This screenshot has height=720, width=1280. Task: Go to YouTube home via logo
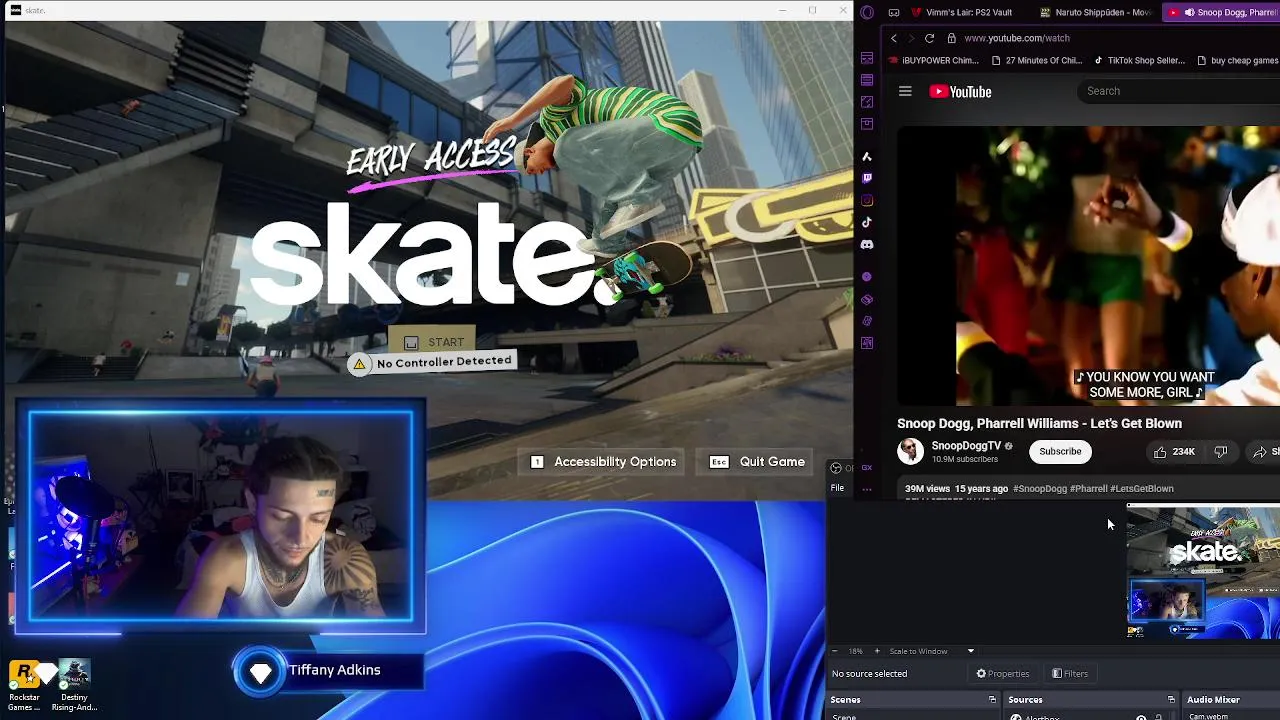tap(960, 91)
